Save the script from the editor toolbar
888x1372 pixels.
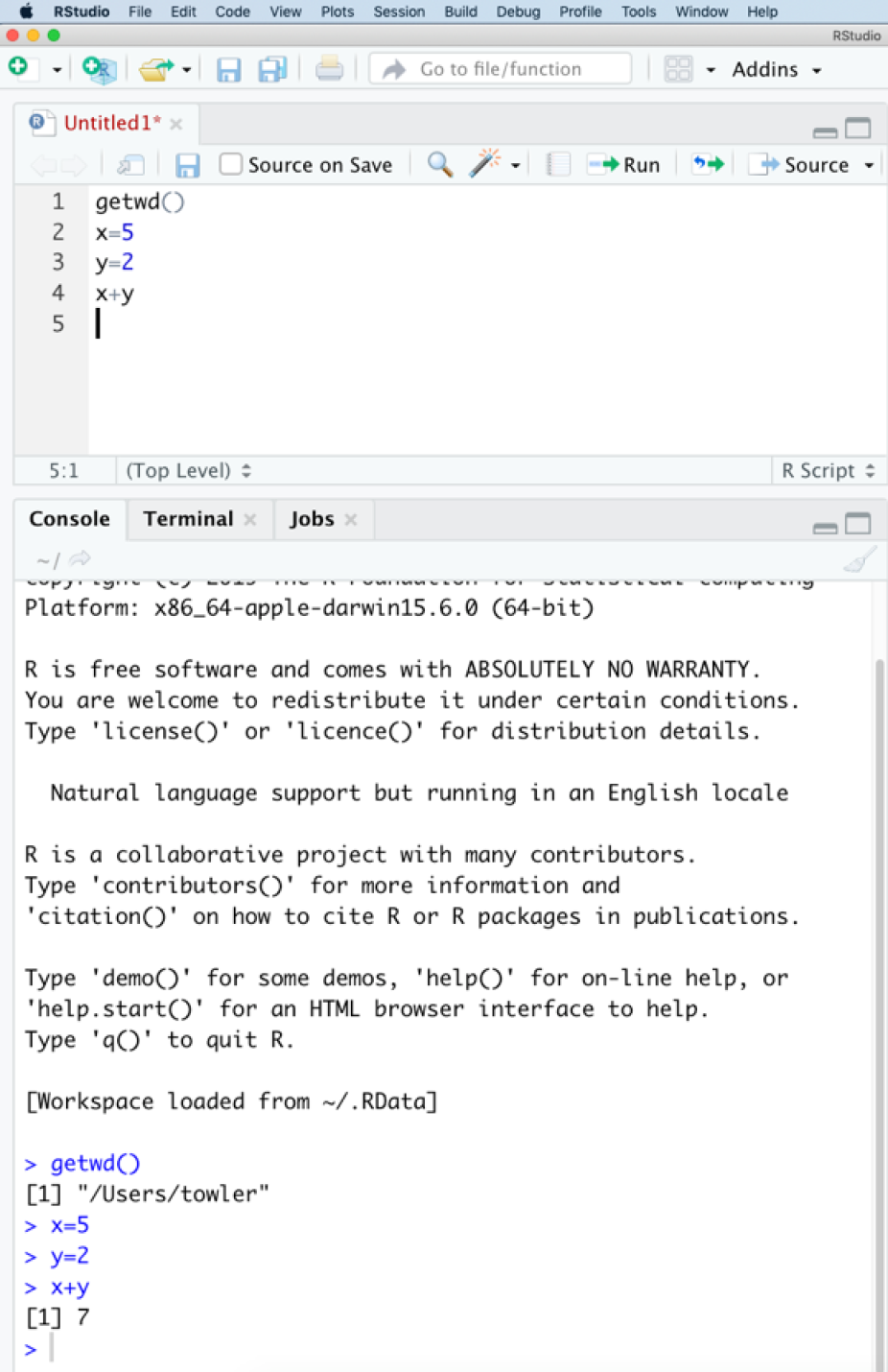click(x=187, y=165)
